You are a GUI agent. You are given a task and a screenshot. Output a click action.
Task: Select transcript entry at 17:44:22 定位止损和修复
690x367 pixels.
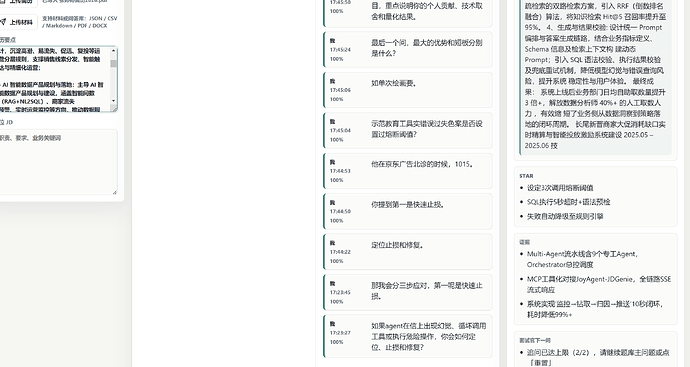click(x=408, y=252)
